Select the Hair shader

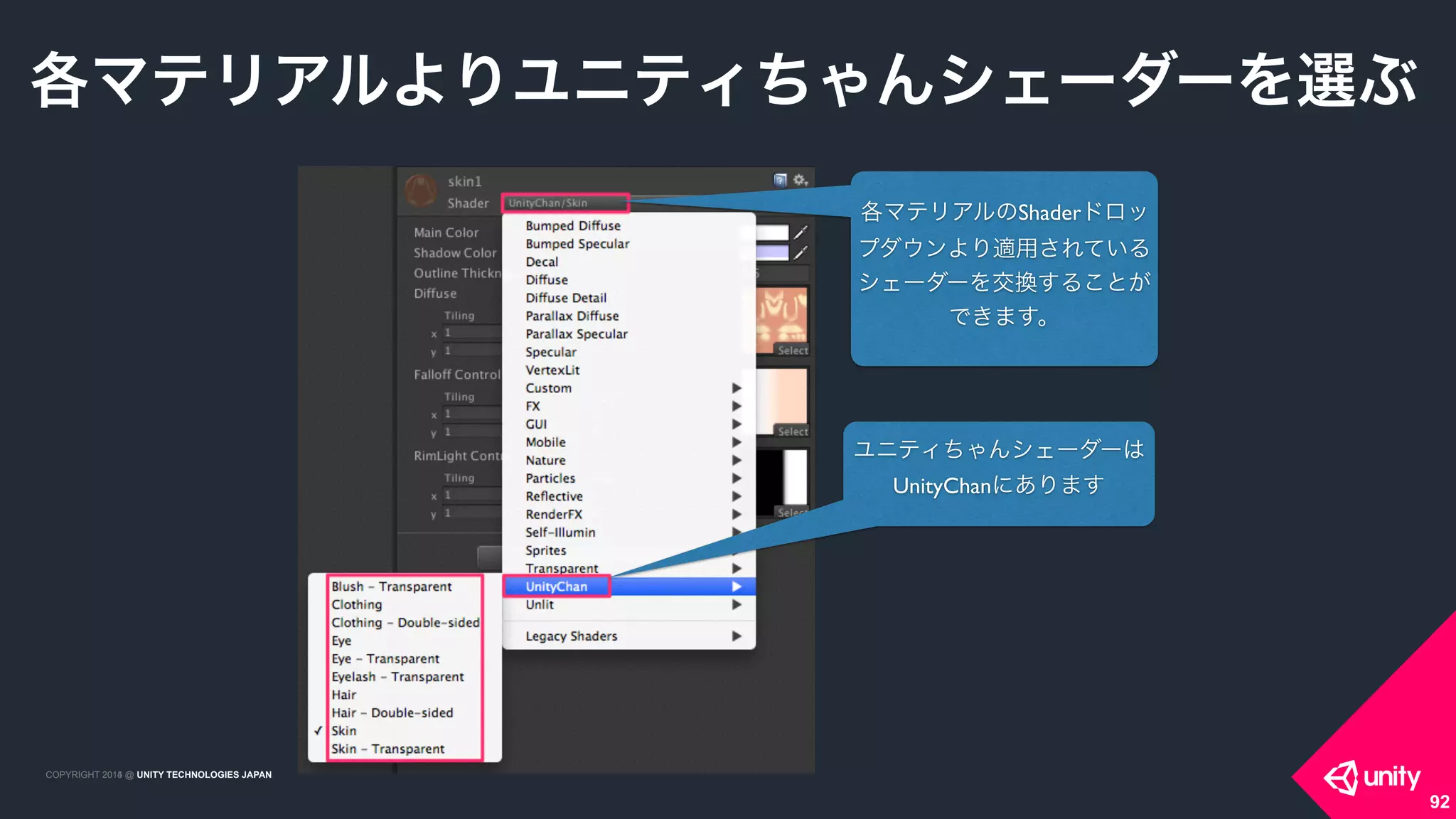[x=405, y=695]
